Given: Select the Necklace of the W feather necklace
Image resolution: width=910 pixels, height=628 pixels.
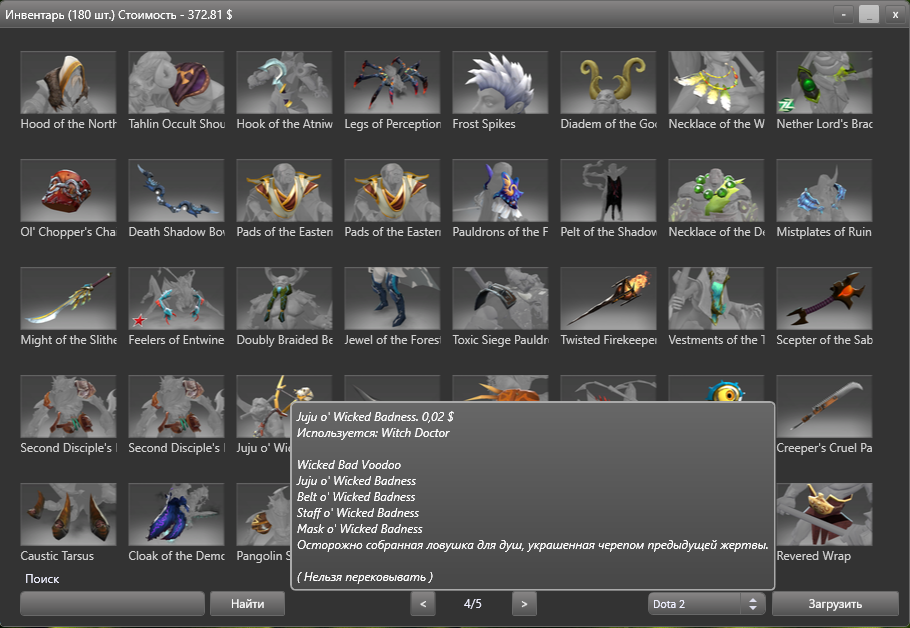Looking at the screenshot, I should (x=716, y=82).
